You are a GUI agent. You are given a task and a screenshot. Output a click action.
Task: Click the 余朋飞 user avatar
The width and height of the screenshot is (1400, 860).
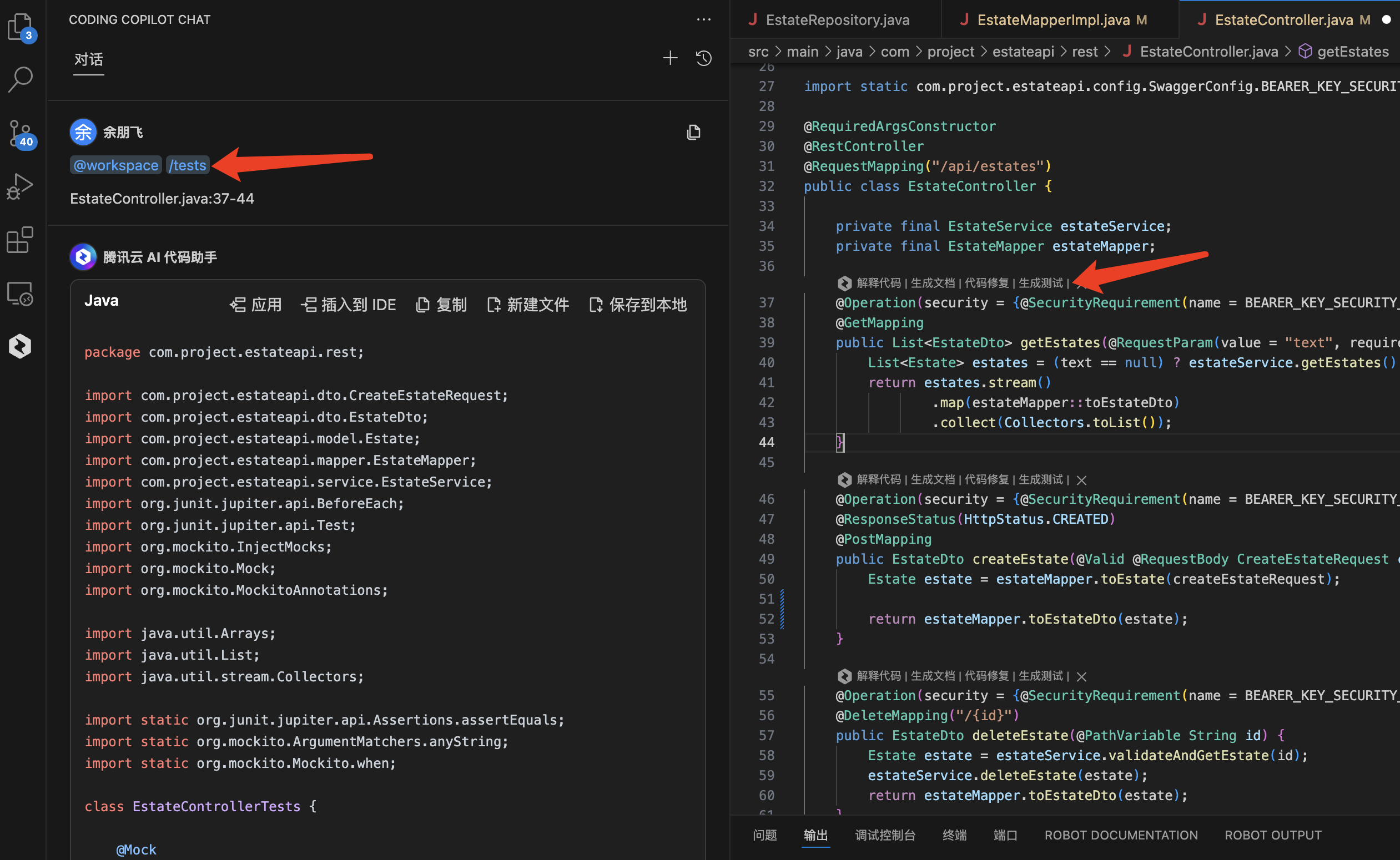(83, 132)
